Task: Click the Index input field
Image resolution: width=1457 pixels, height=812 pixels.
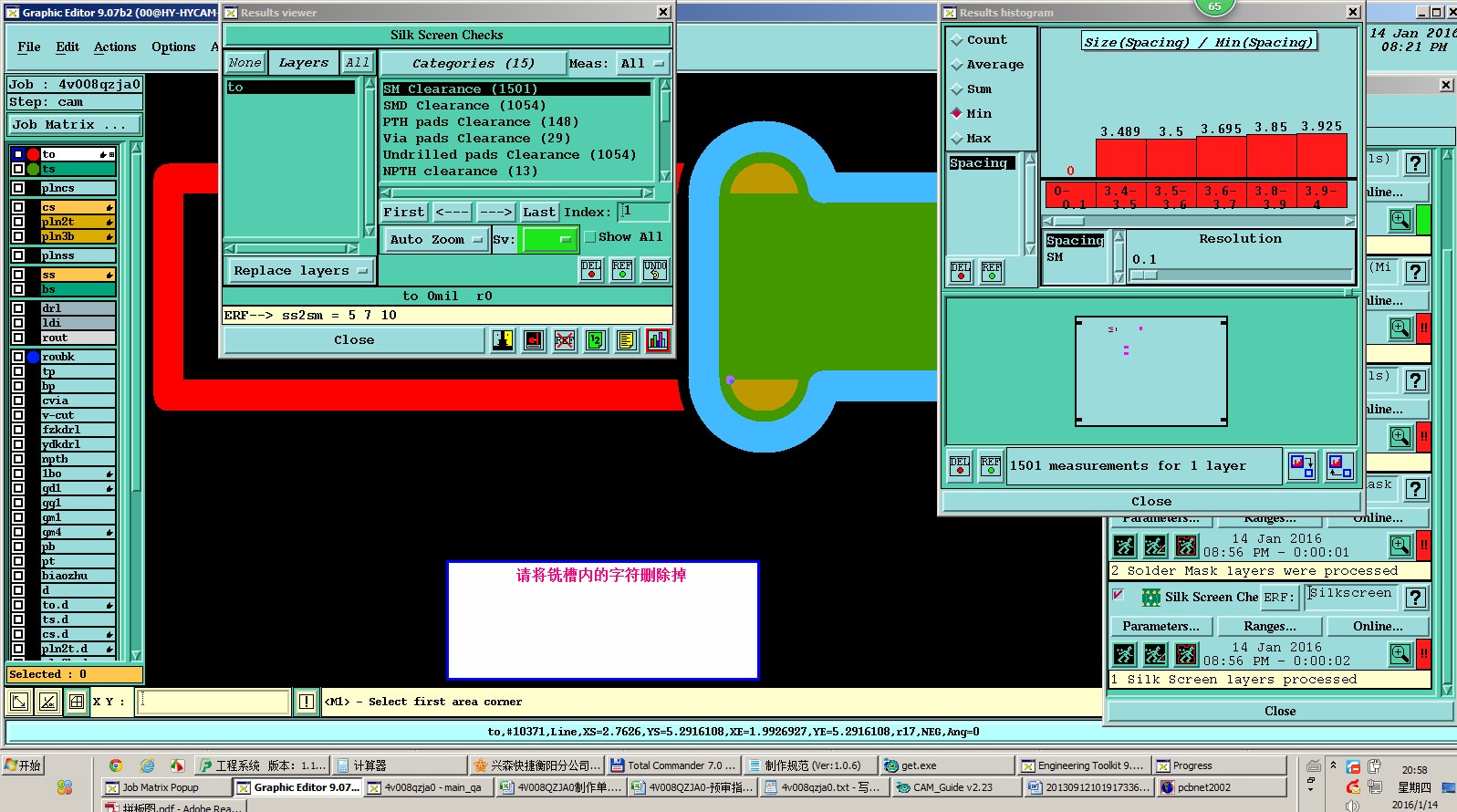Action: [x=643, y=212]
